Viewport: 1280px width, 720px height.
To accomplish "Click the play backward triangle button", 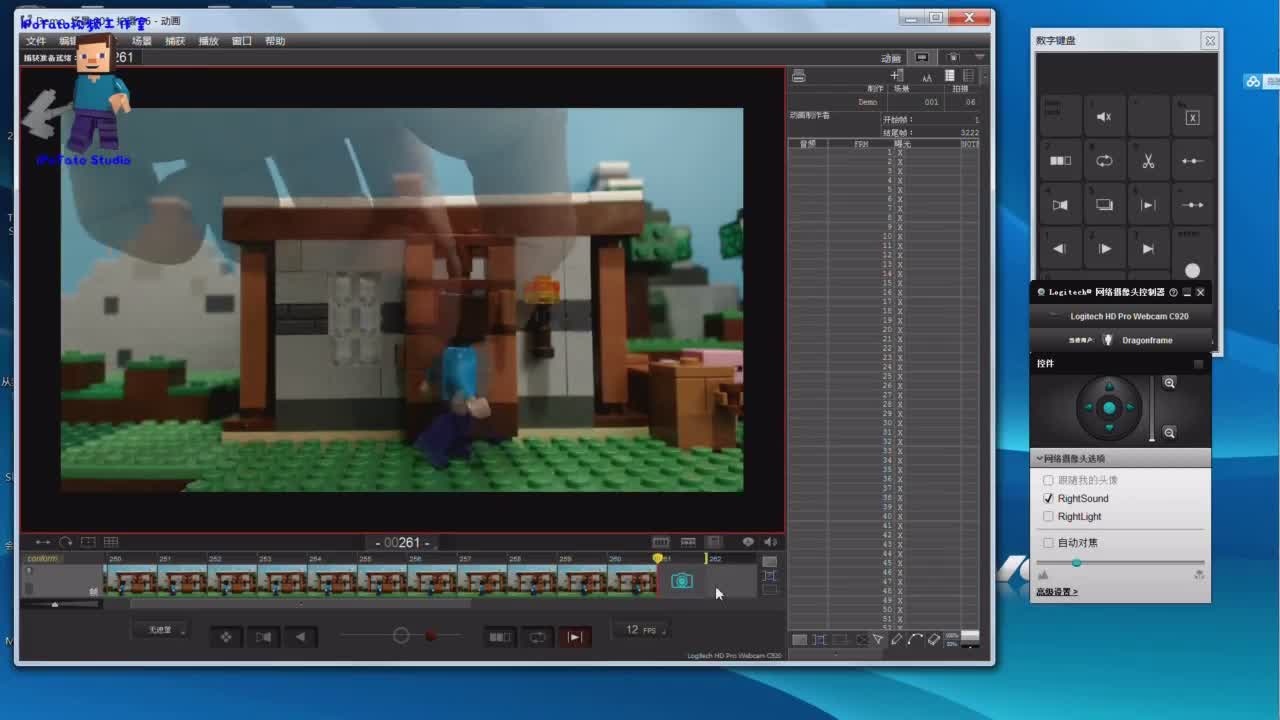I will tap(300, 637).
